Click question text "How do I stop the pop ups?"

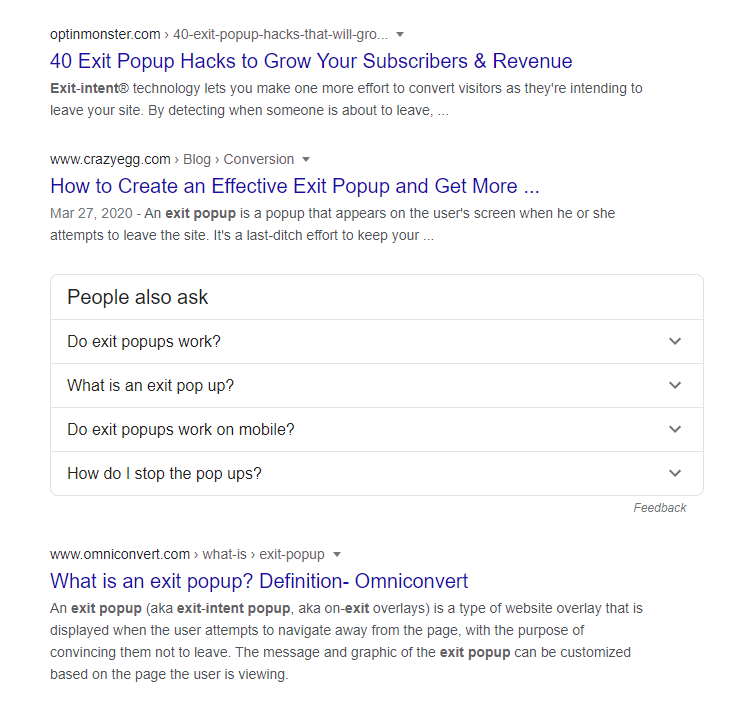click(164, 474)
